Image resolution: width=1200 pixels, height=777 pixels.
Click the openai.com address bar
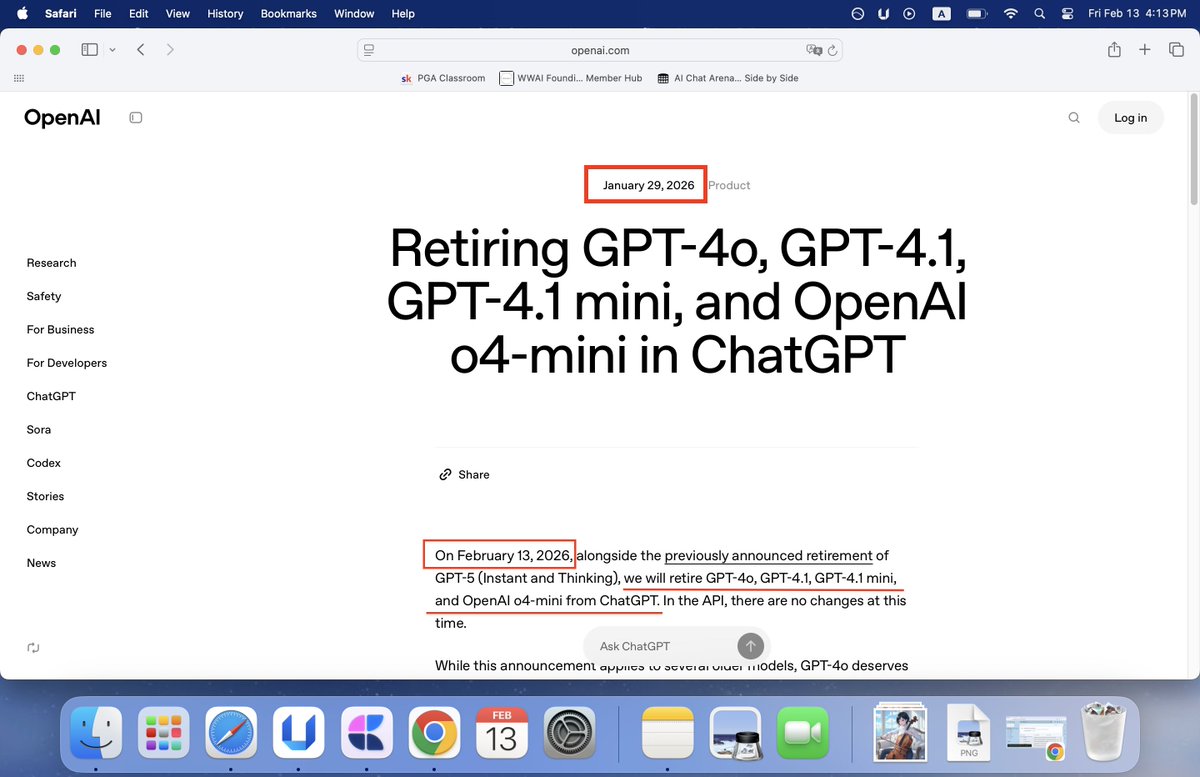600,50
